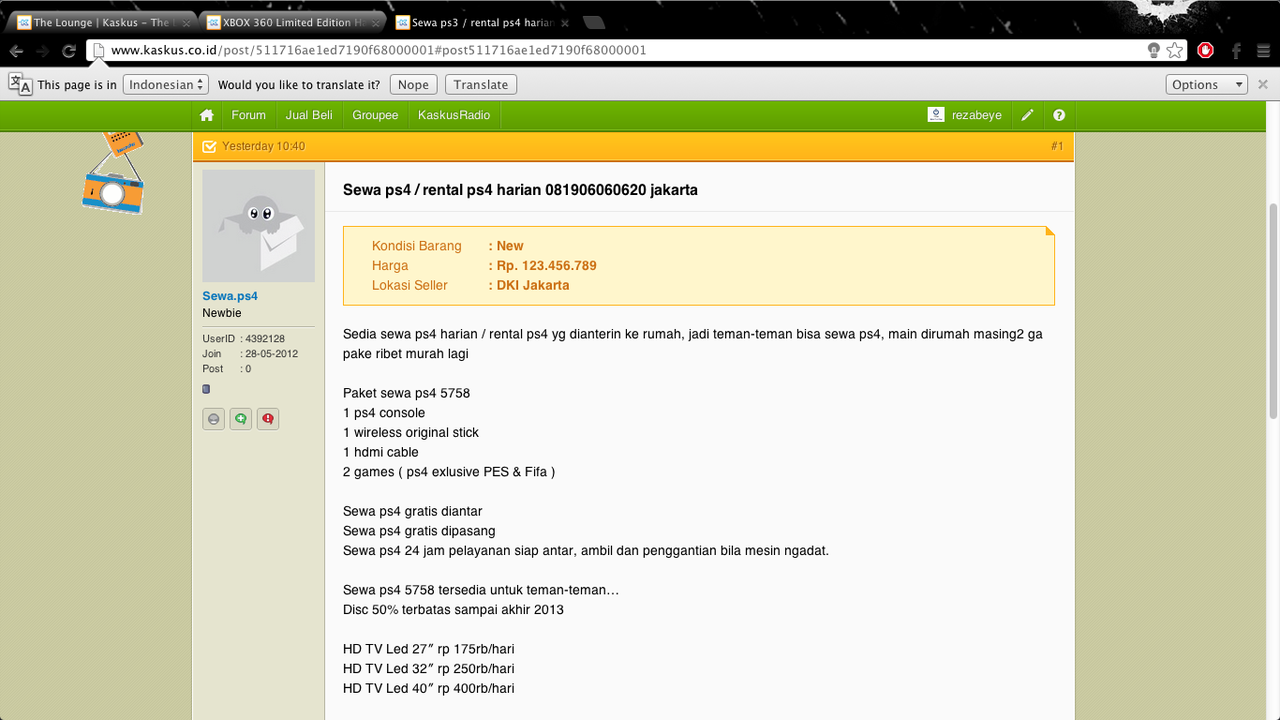The height and width of the screenshot is (720, 1280).
Task: Click the small reputation bar under Post count
Action: tap(206, 389)
